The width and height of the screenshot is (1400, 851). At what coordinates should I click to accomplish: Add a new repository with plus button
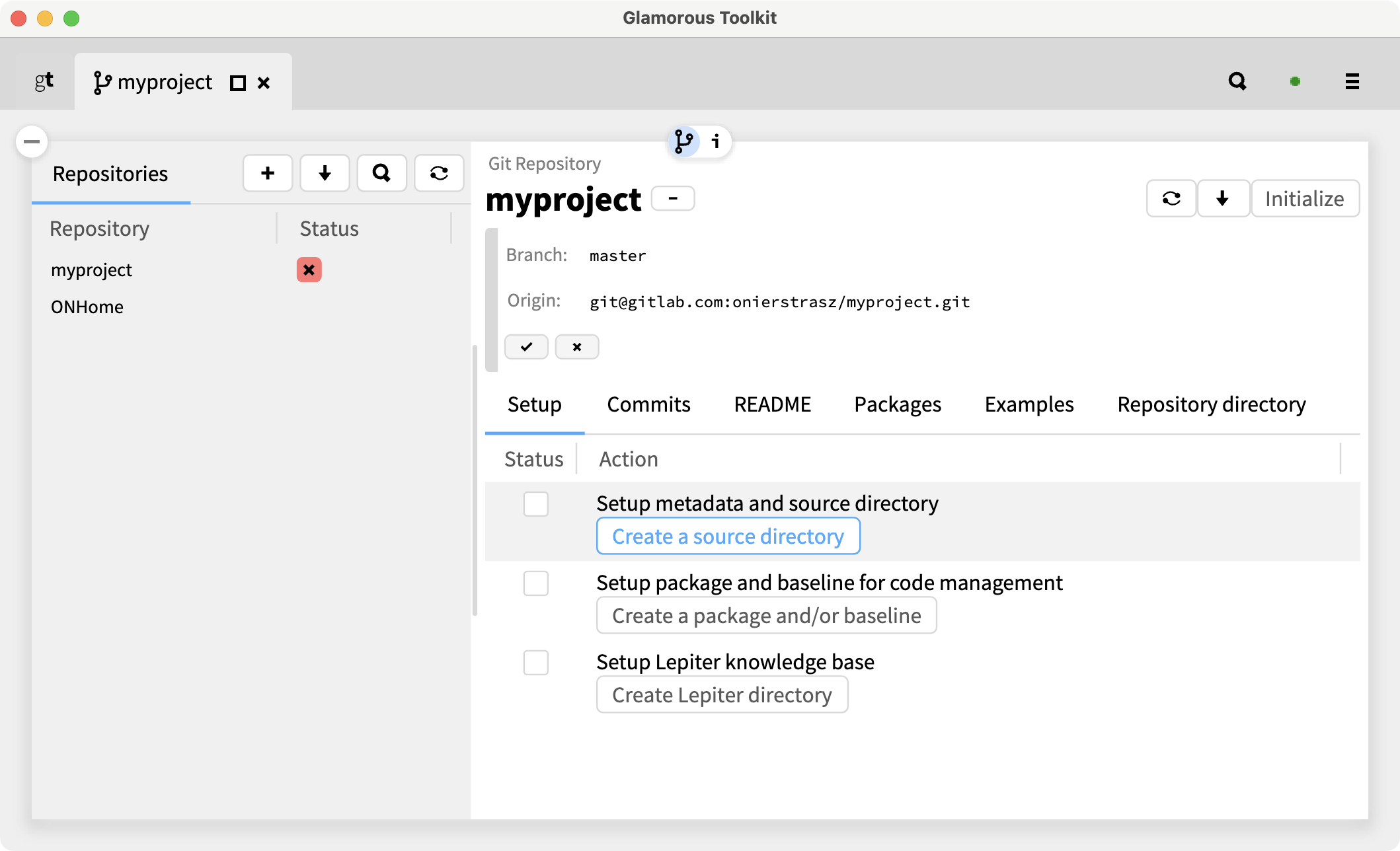268,173
